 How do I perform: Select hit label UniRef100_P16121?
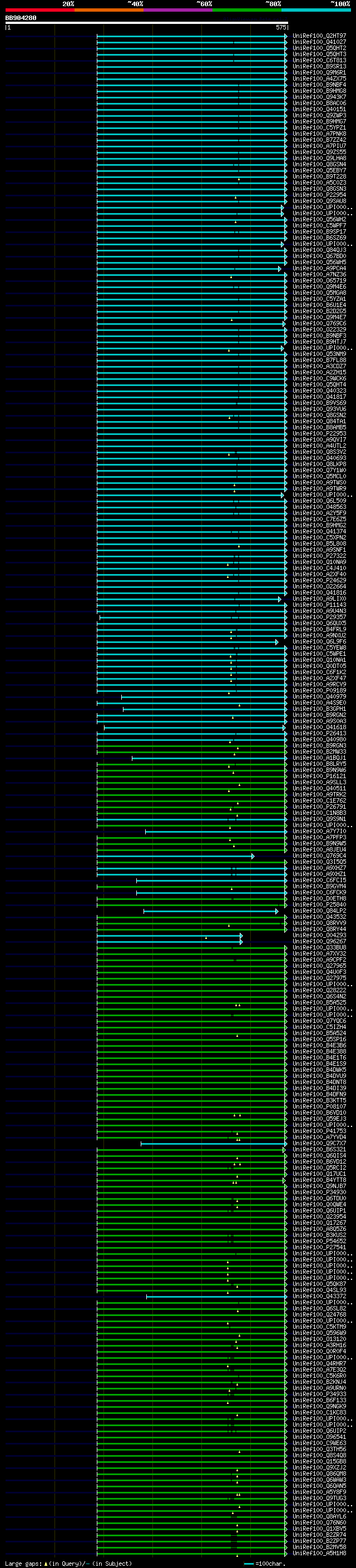(x=319, y=776)
